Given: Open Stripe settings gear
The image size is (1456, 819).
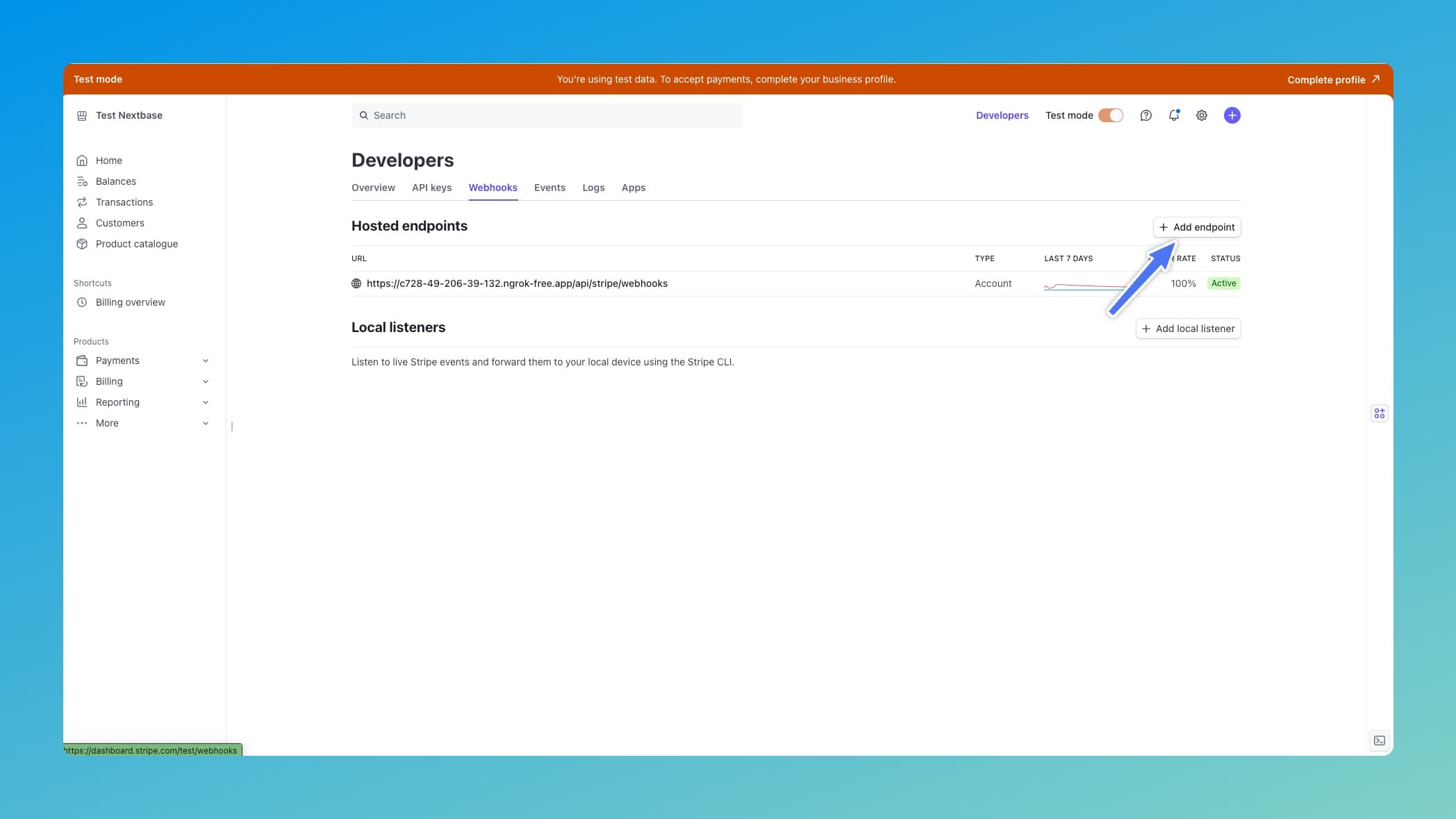Looking at the screenshot, I should (x=1202, y=115).
